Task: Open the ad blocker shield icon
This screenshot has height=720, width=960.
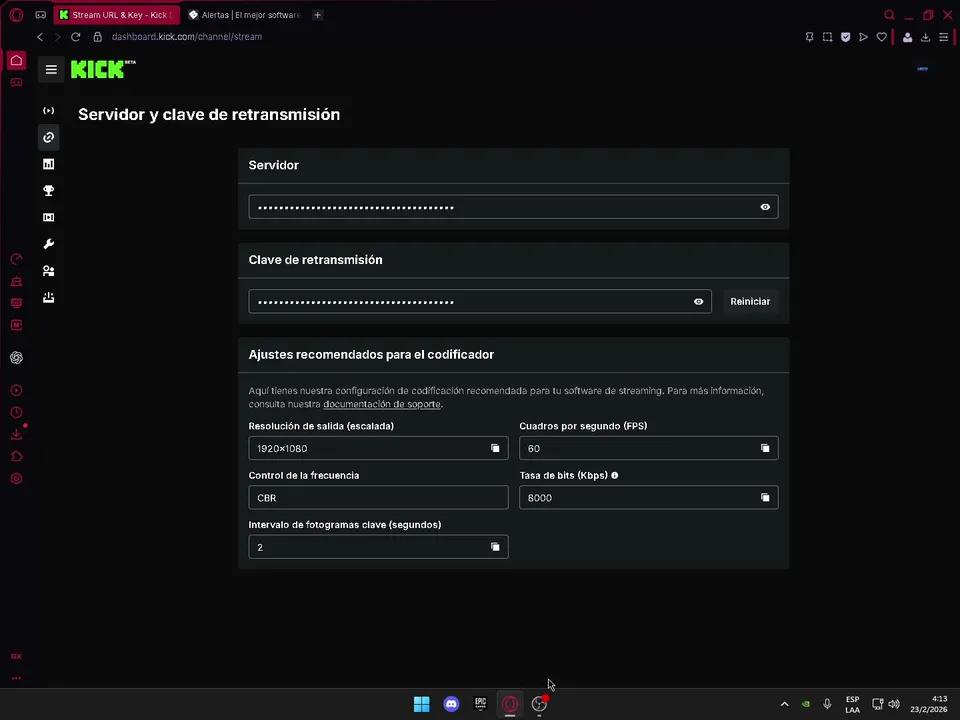Action: (x=846, y=37)
